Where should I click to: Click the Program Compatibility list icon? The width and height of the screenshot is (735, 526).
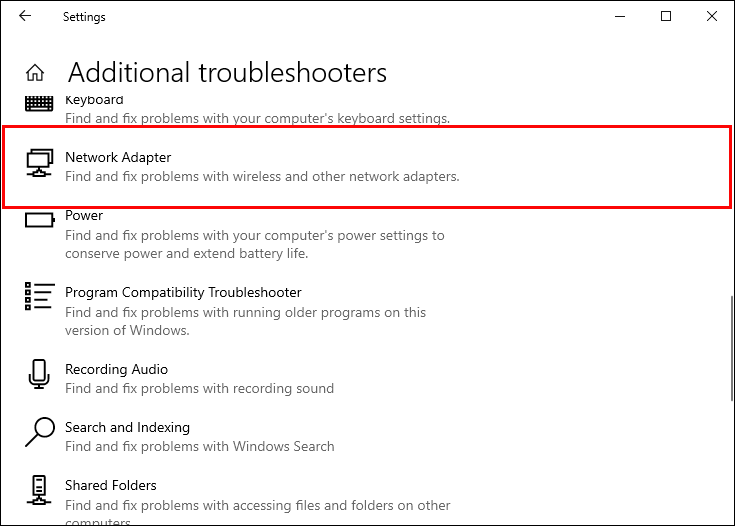(x=39, y=296)
